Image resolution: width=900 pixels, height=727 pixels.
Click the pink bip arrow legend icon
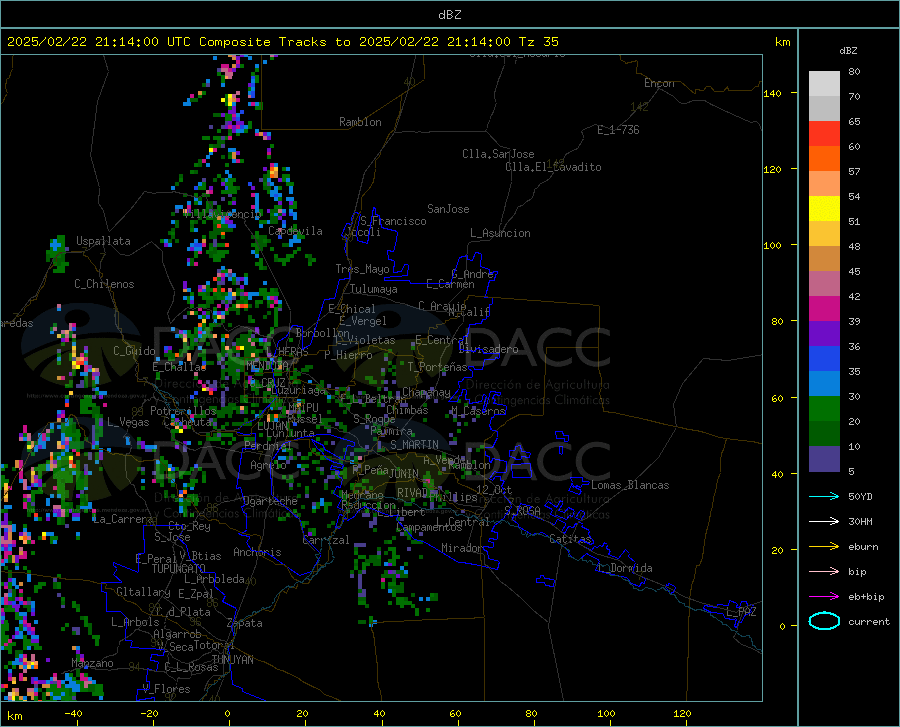click(824, 572)
